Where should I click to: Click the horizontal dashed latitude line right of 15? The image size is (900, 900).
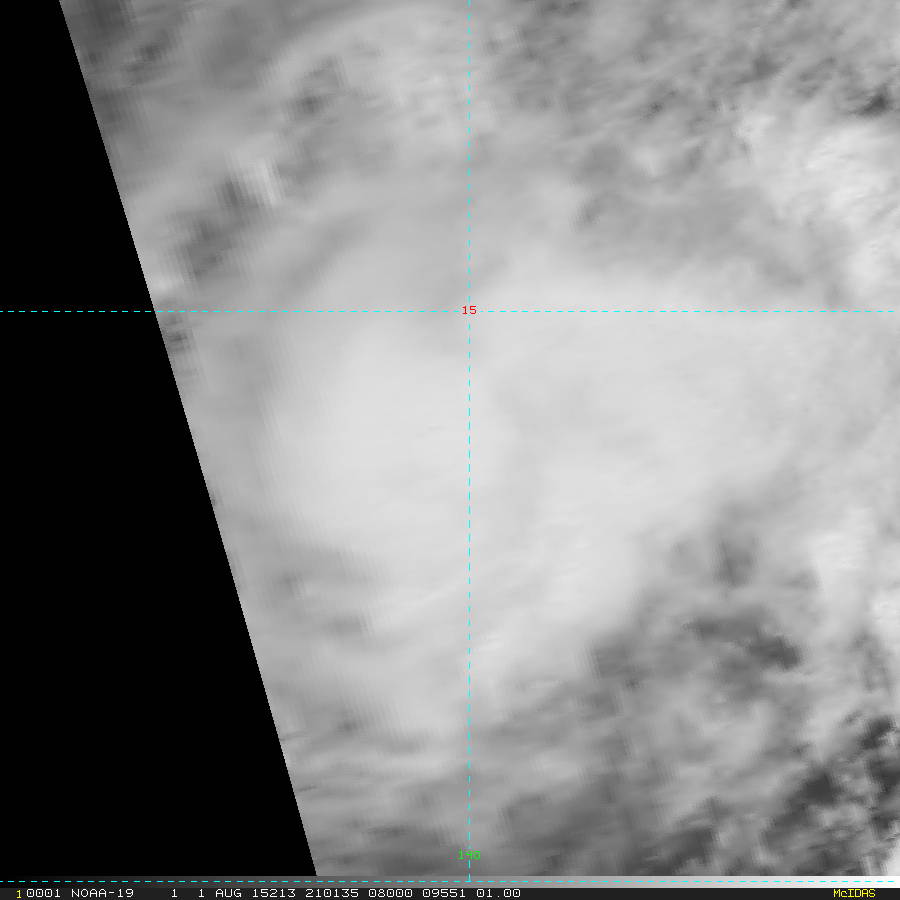[680, 310]
